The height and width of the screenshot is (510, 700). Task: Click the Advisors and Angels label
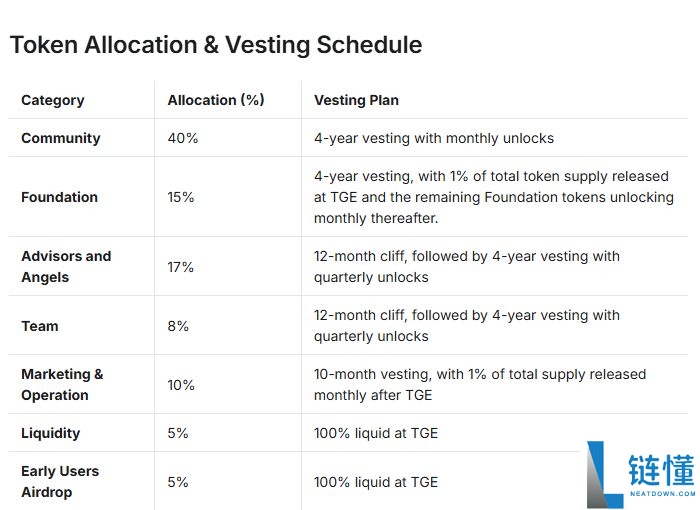click(66, 266)
